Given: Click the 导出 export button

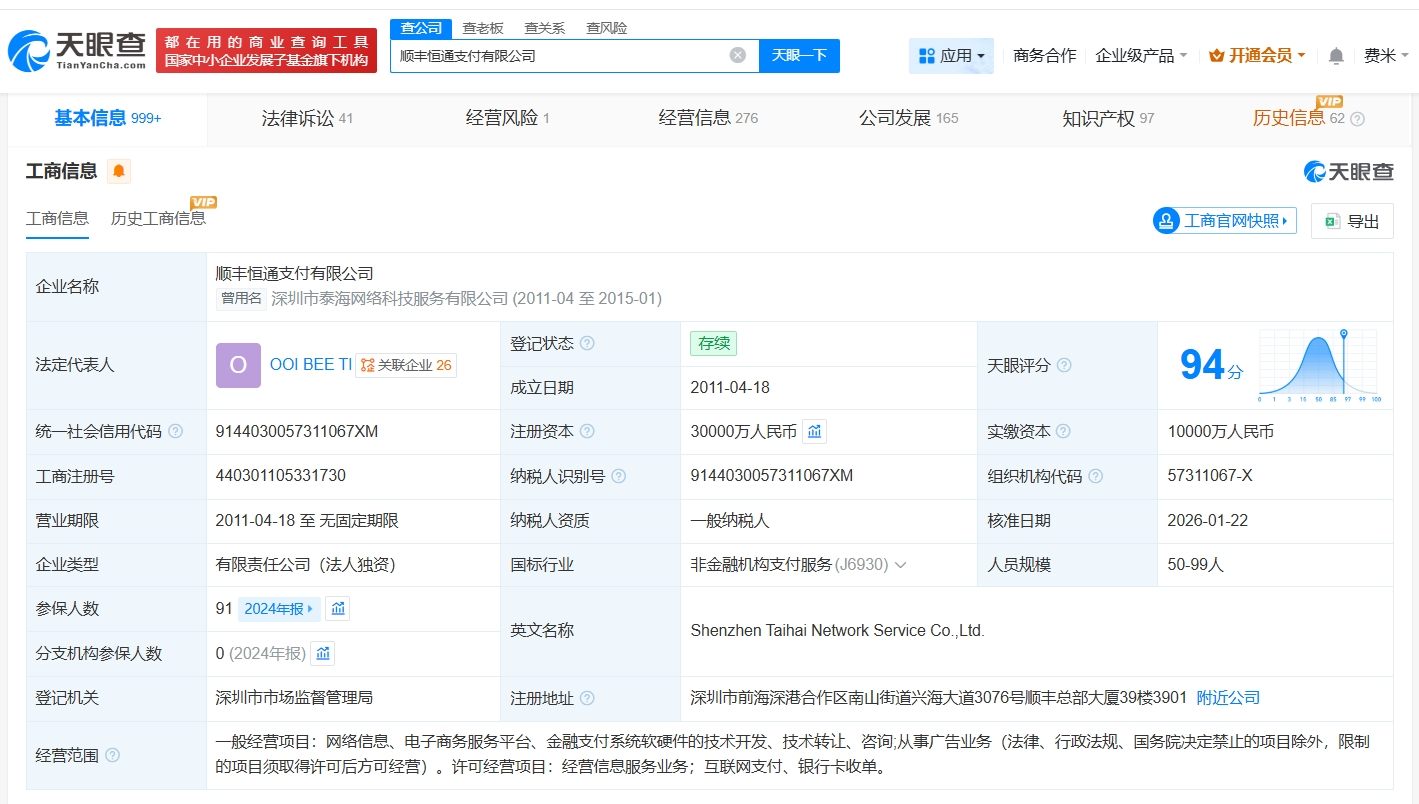Looking at the screenshot, I should click(x=1352, y=221).
